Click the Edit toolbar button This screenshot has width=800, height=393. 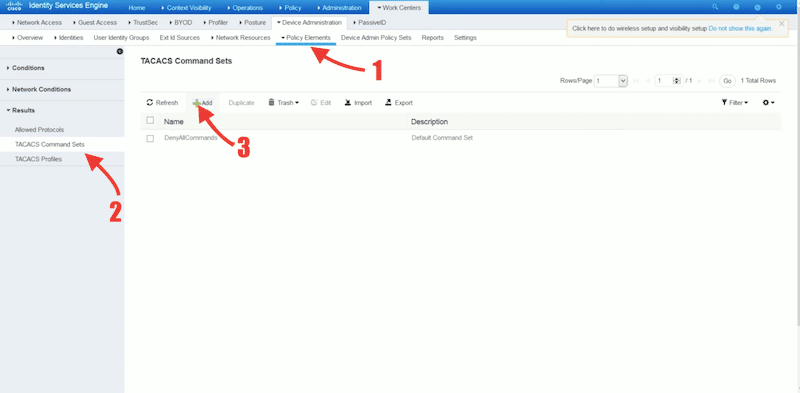point(321,103)
